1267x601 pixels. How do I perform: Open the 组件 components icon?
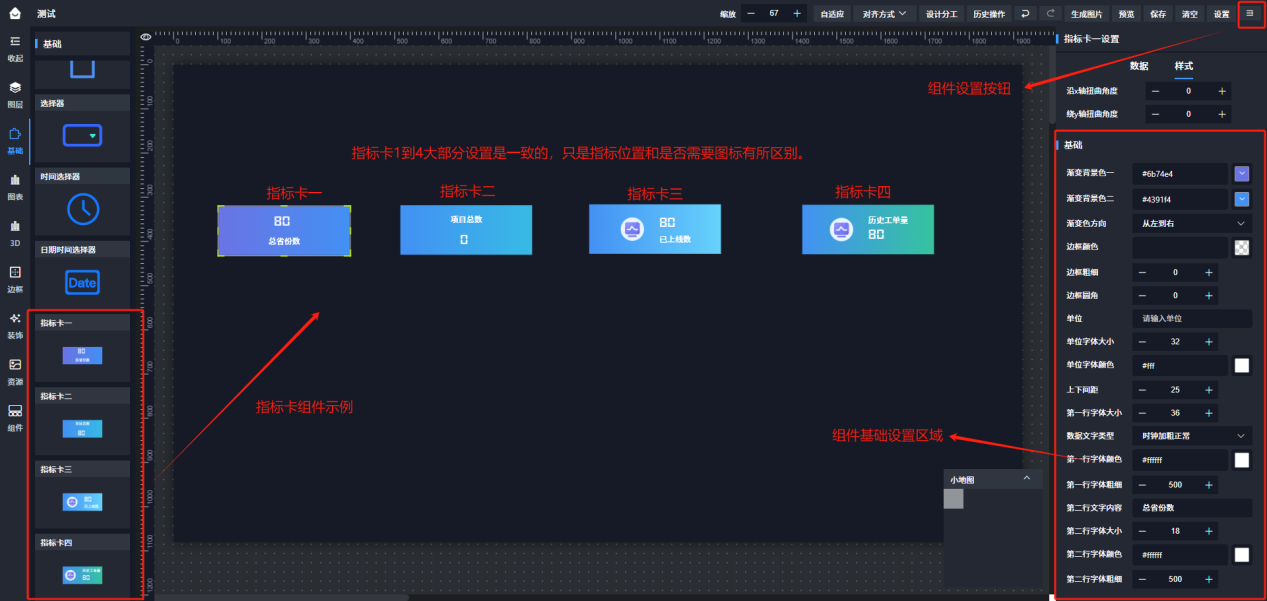click(15, 410)
